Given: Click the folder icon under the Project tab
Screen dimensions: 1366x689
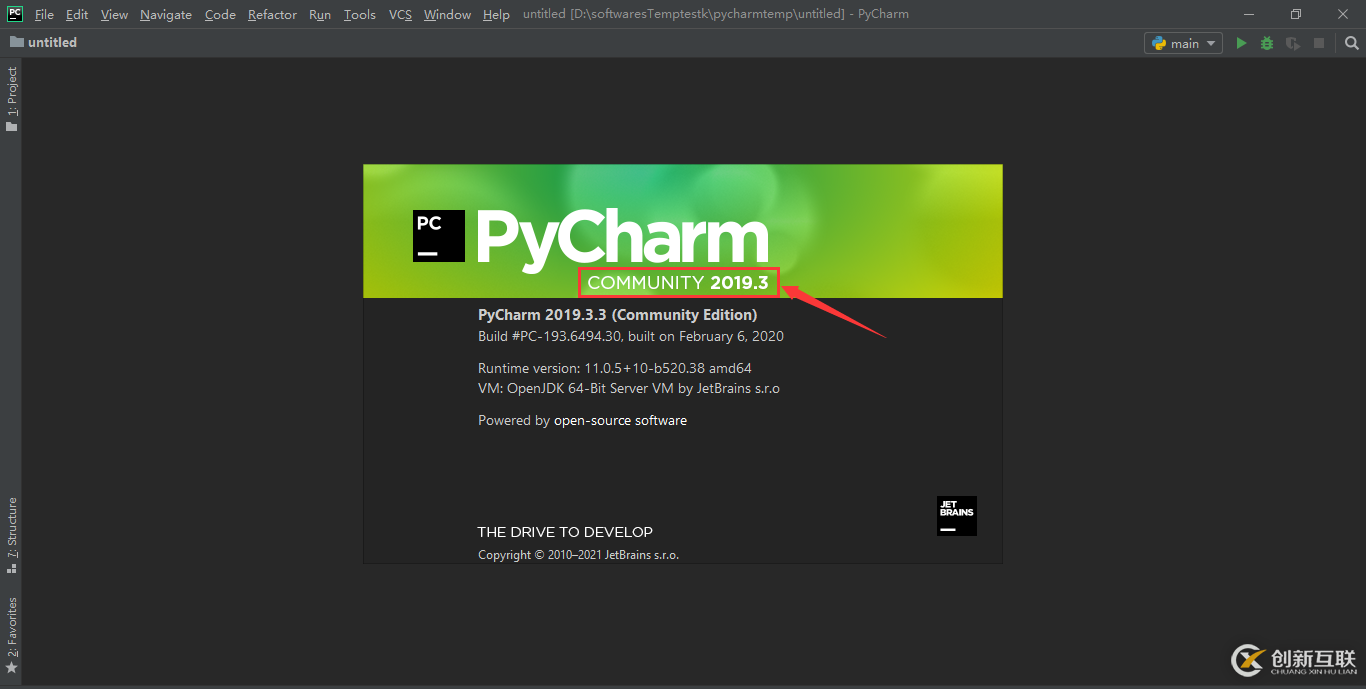Looking at the screenshot, I should click(12, 127).
